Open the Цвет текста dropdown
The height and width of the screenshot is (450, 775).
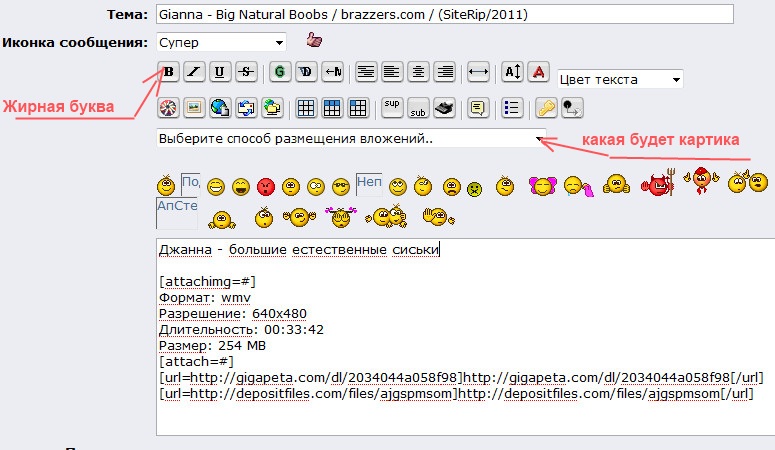620,79
